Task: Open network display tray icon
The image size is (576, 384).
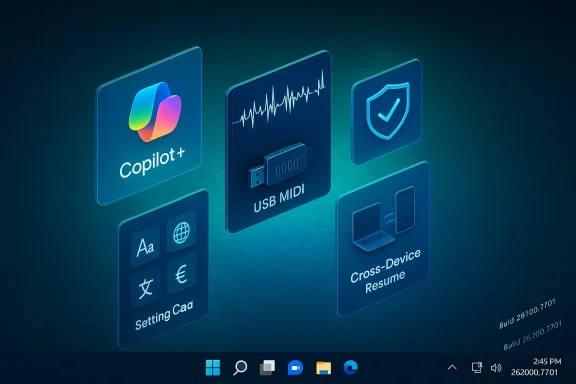Action: click(476, 367)
